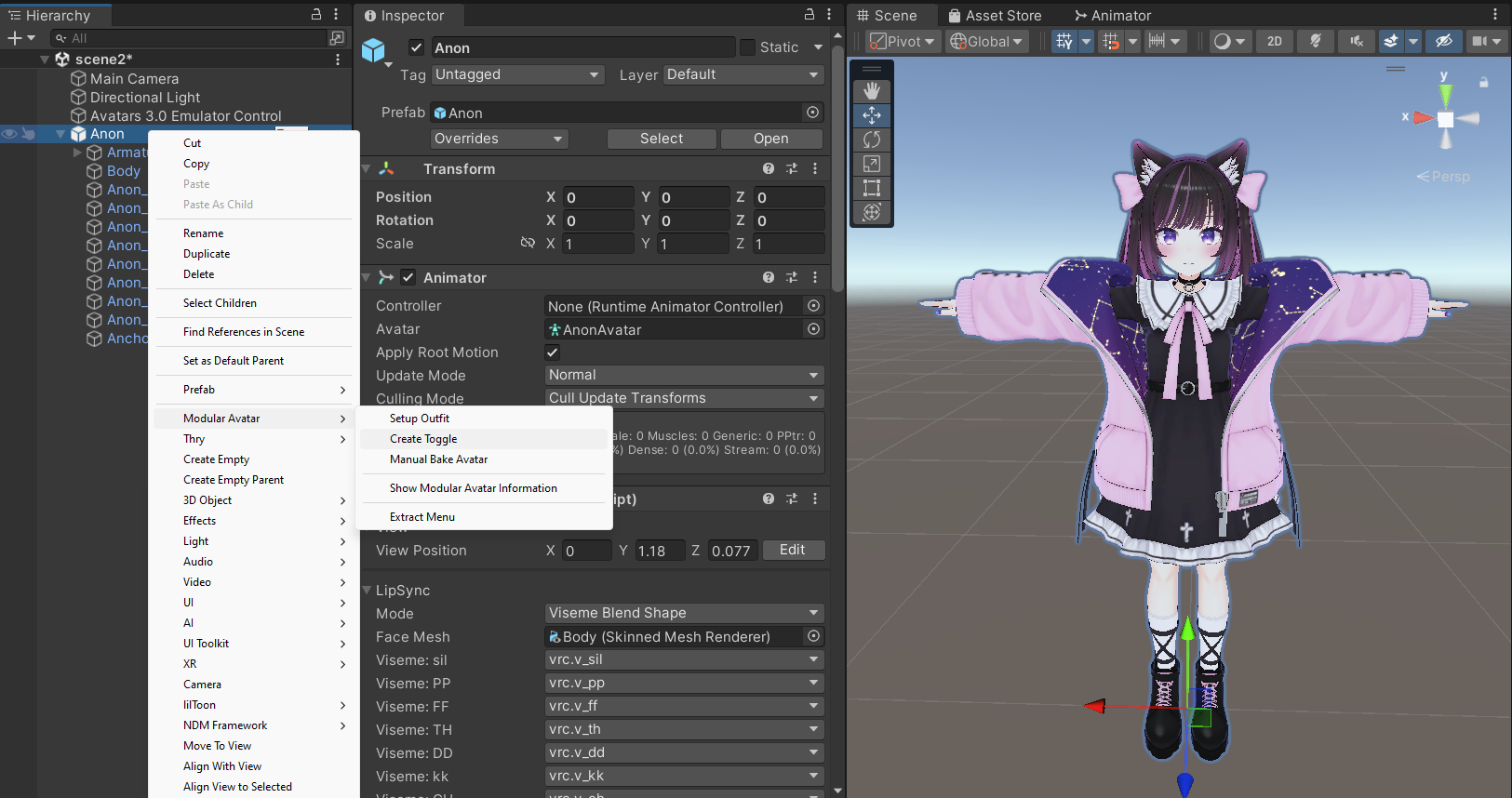Viewport: 1512px width, 798px height.
Task: Select the Rotate tool
Action: click(x=872, y=140)
